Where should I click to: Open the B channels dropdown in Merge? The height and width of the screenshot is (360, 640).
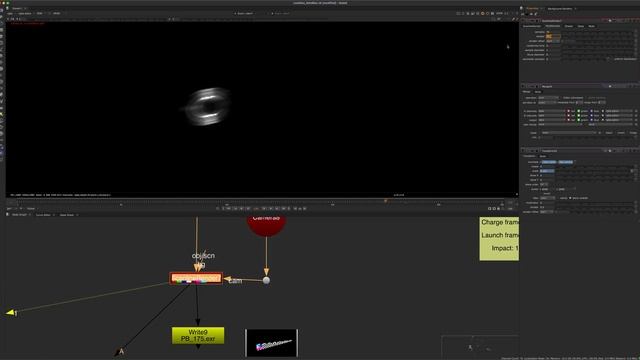click(x=551, y=116)
